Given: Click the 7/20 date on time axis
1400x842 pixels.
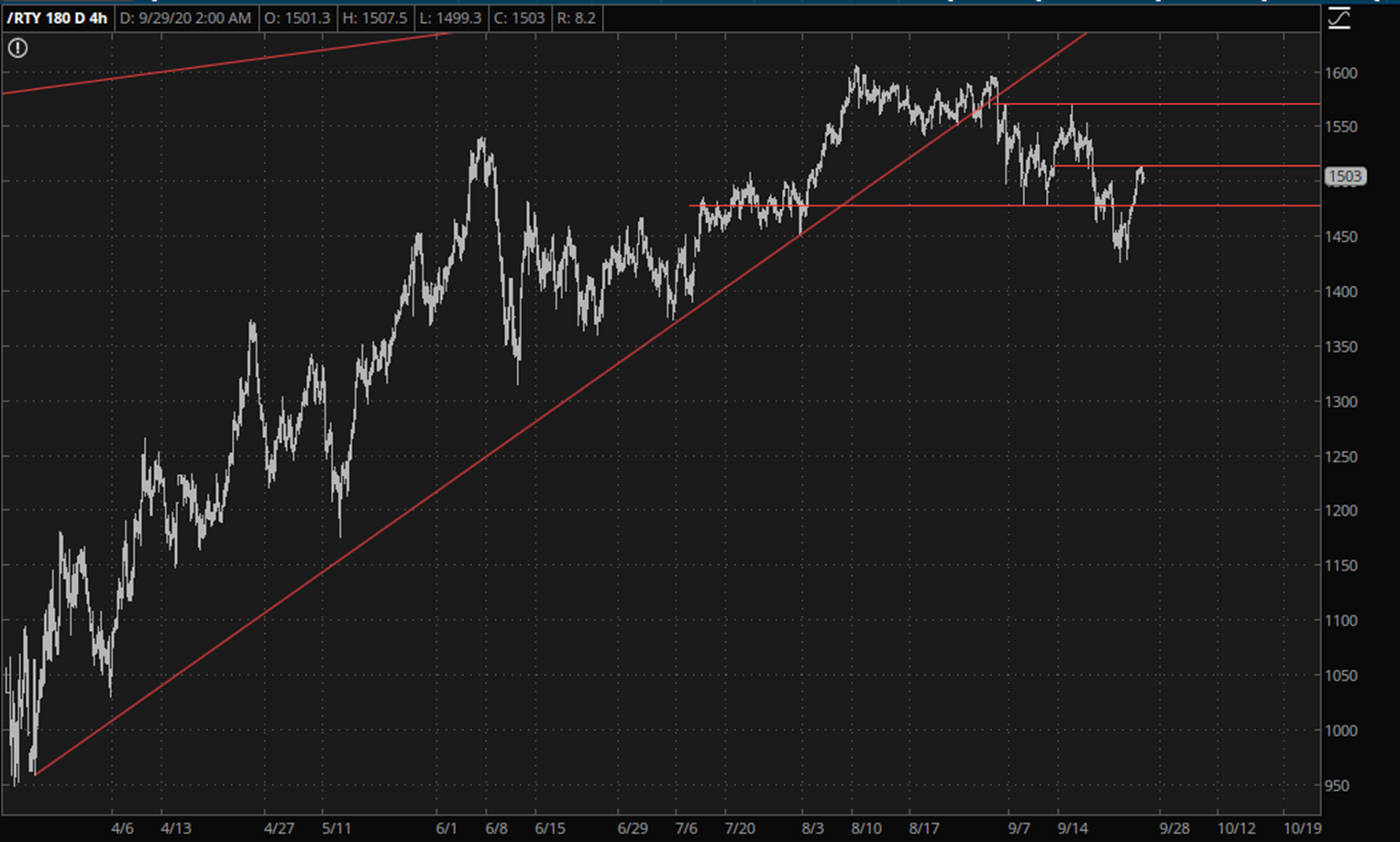Looking at the screenshot, I should (740, 828).
